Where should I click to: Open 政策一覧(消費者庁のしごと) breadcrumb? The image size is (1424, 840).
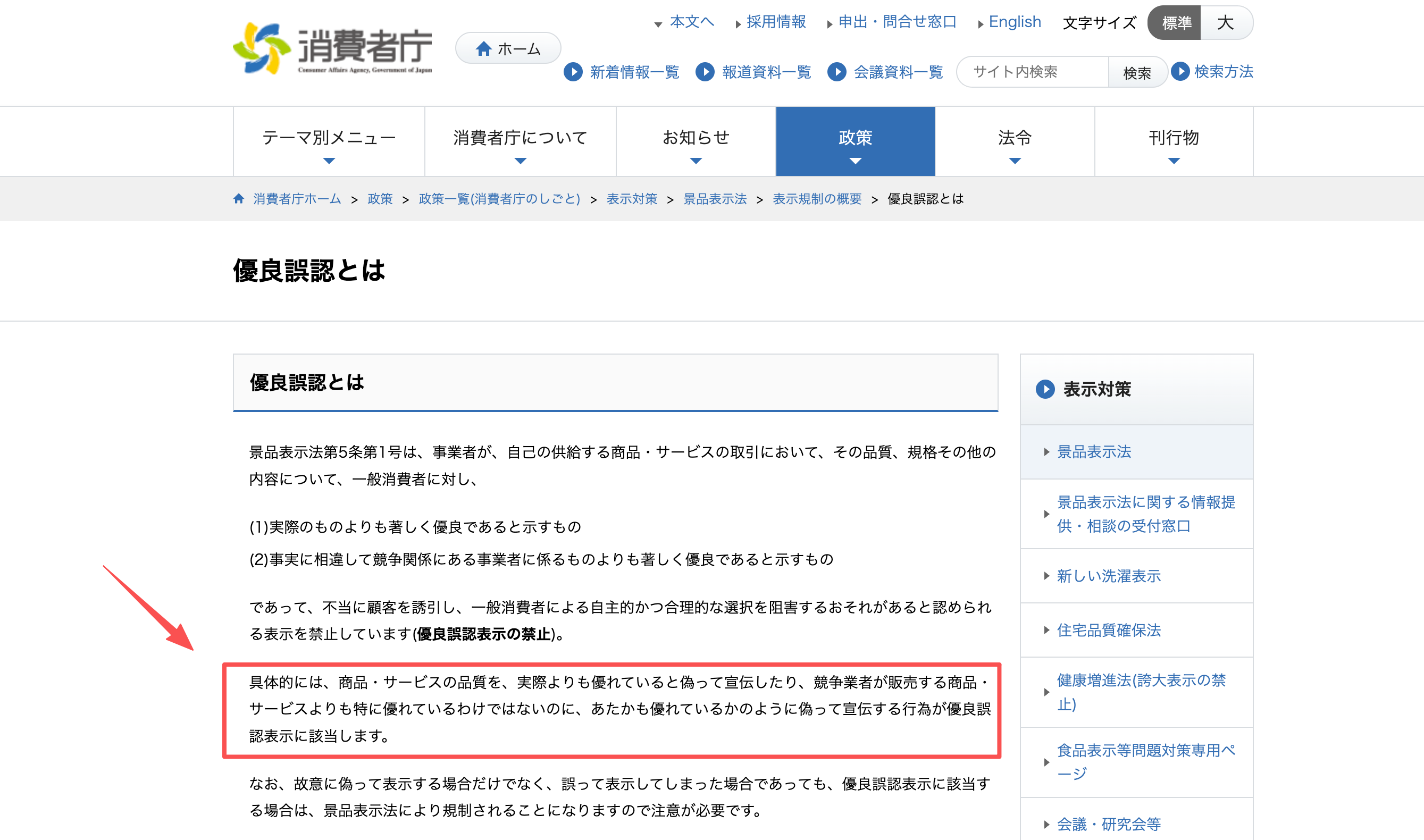[x=499, y=199]
